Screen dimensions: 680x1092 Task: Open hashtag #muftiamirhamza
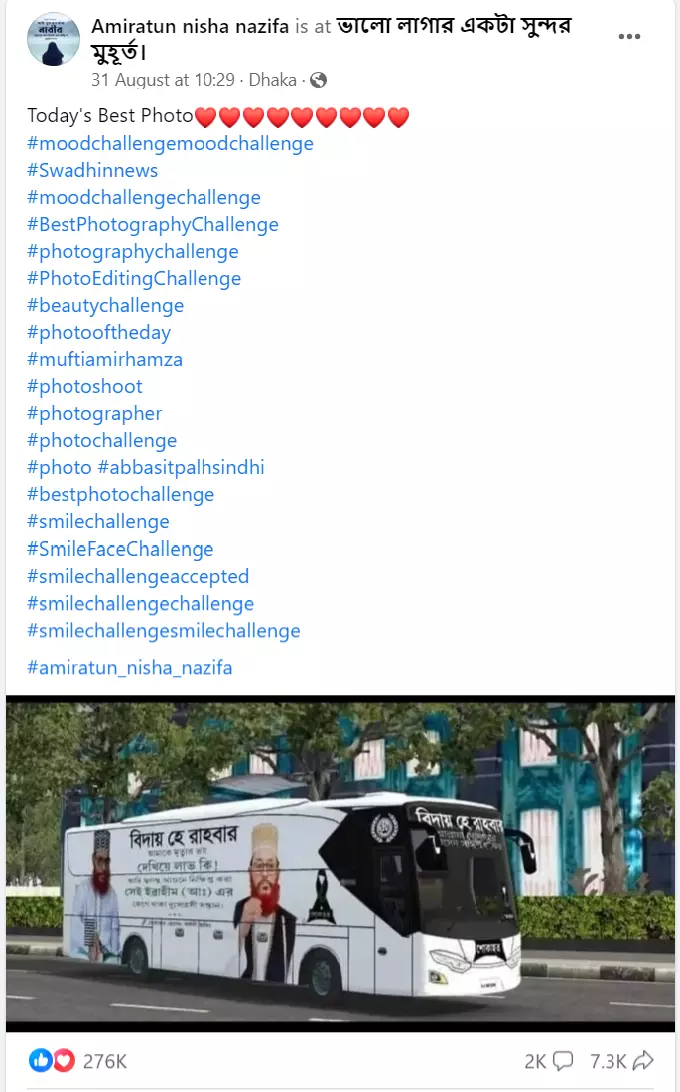pos(105,359)
